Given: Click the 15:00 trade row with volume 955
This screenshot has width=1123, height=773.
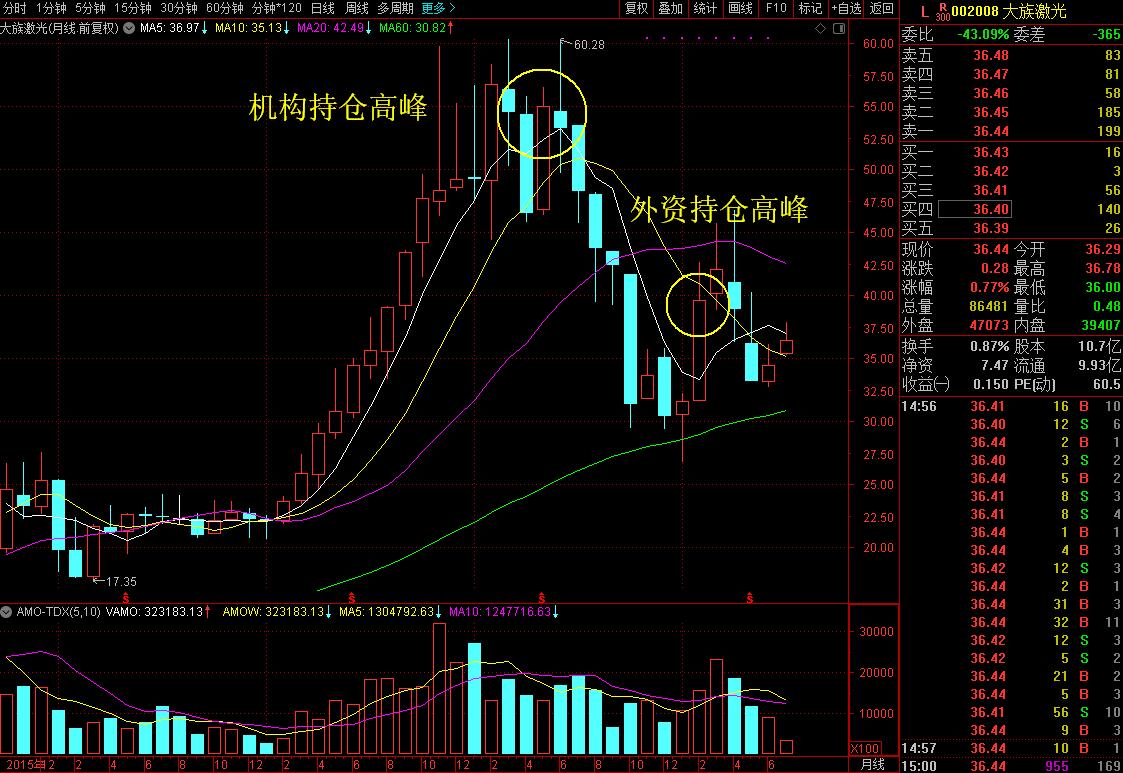Looking at the screenshot, I should 1011,766.
